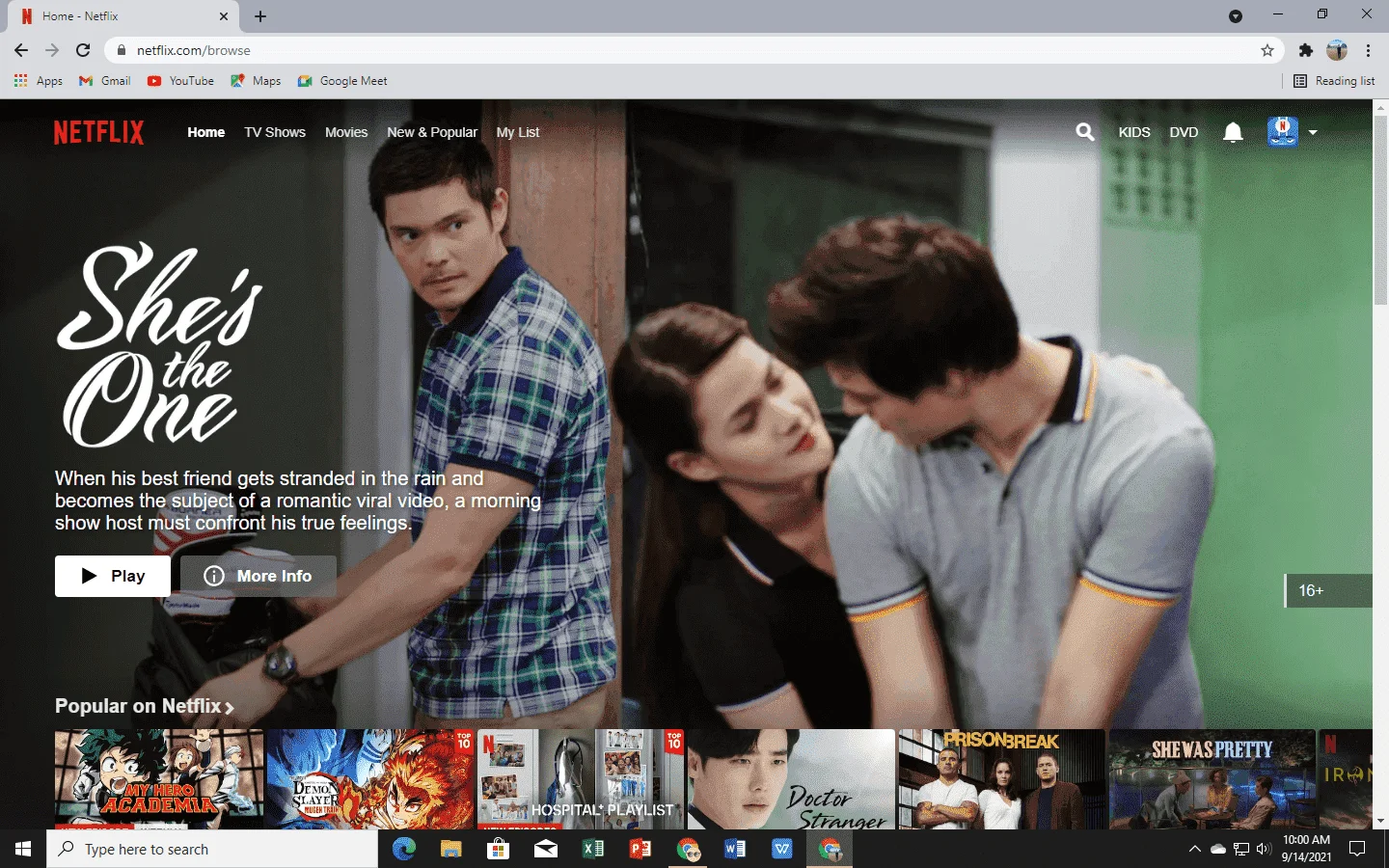Viewport: 1389px width, 868px height.
Task: Open Netflix search magnifier
Action: (1085, 132)
